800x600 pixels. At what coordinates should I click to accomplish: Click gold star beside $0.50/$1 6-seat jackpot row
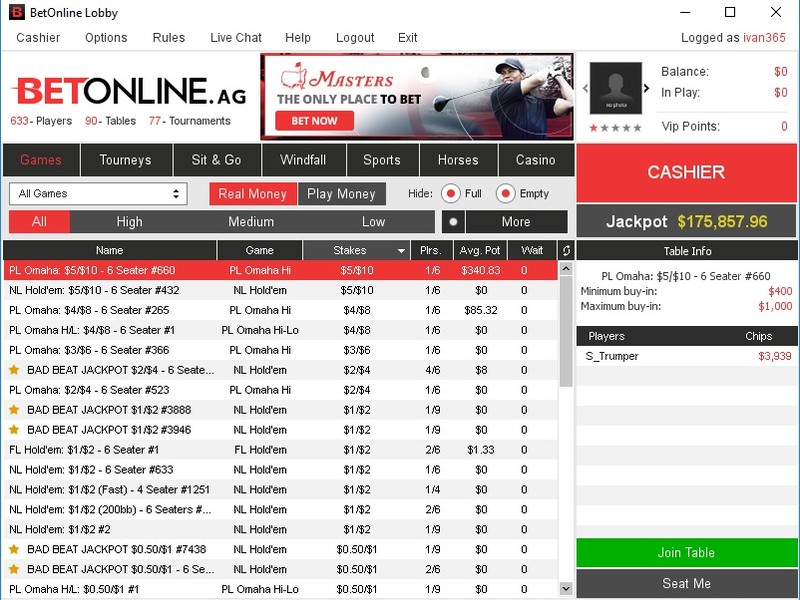pos(14,569)
